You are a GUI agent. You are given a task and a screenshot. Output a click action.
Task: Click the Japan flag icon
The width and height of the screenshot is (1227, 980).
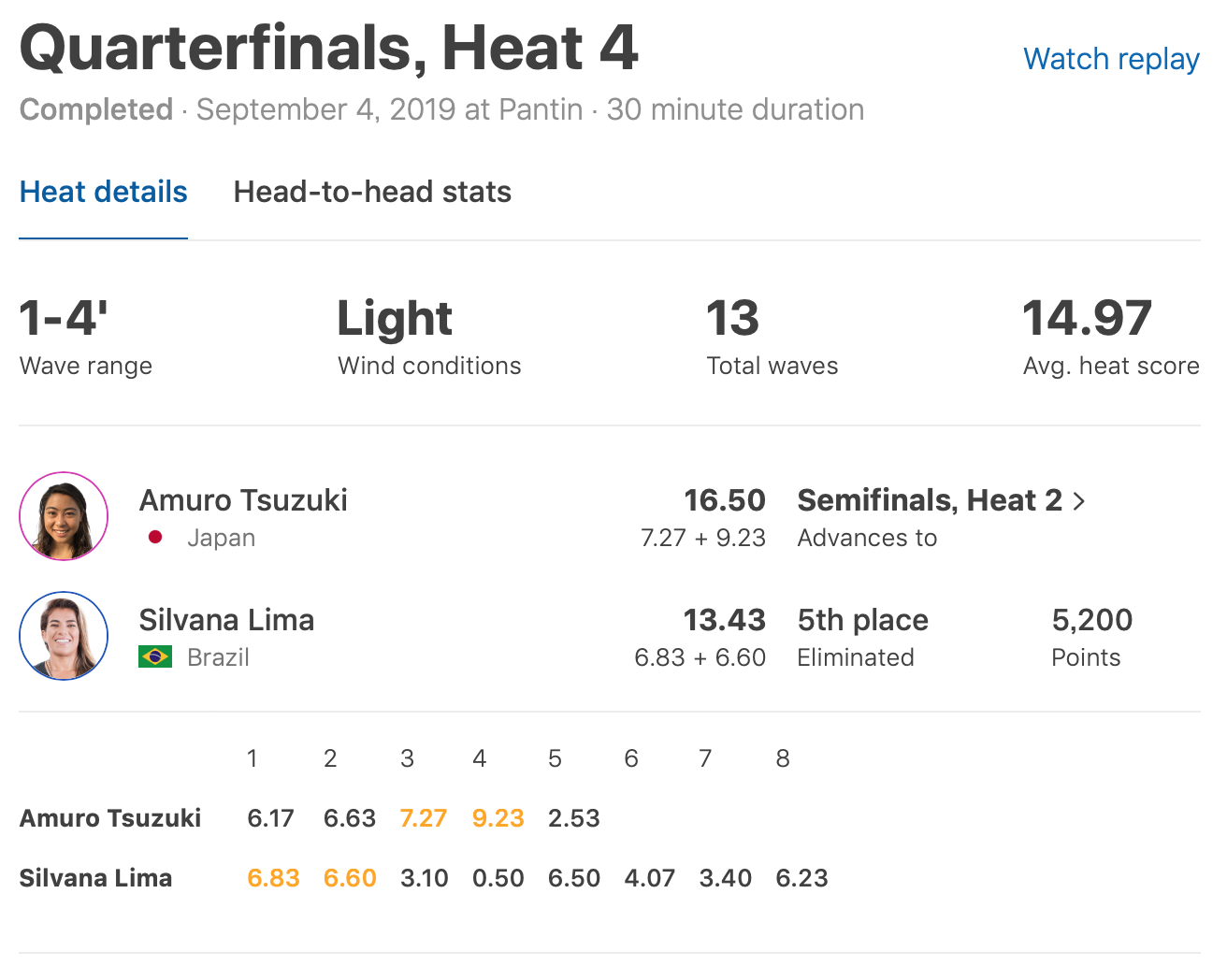pyautogui.click(x=155, y=538)
